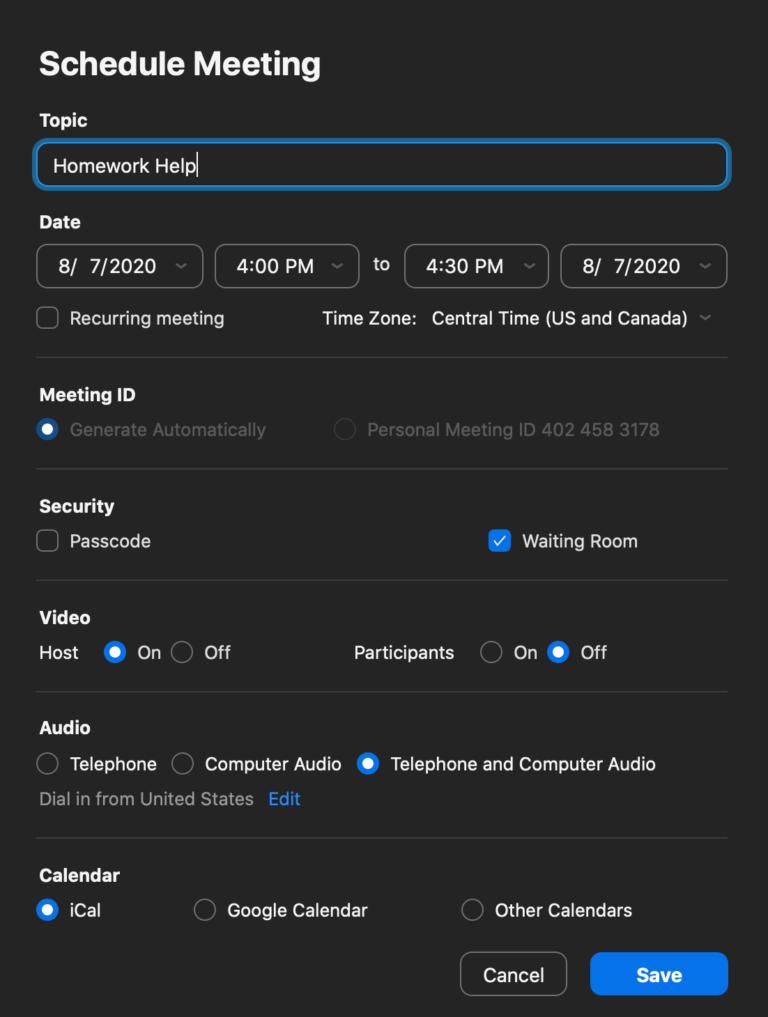
Task: Save the scheduled meeting
Action: [x=658, y=975]
